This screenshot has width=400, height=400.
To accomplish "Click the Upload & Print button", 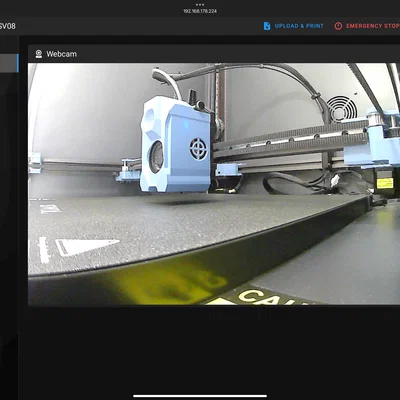I will pos(293,26).
